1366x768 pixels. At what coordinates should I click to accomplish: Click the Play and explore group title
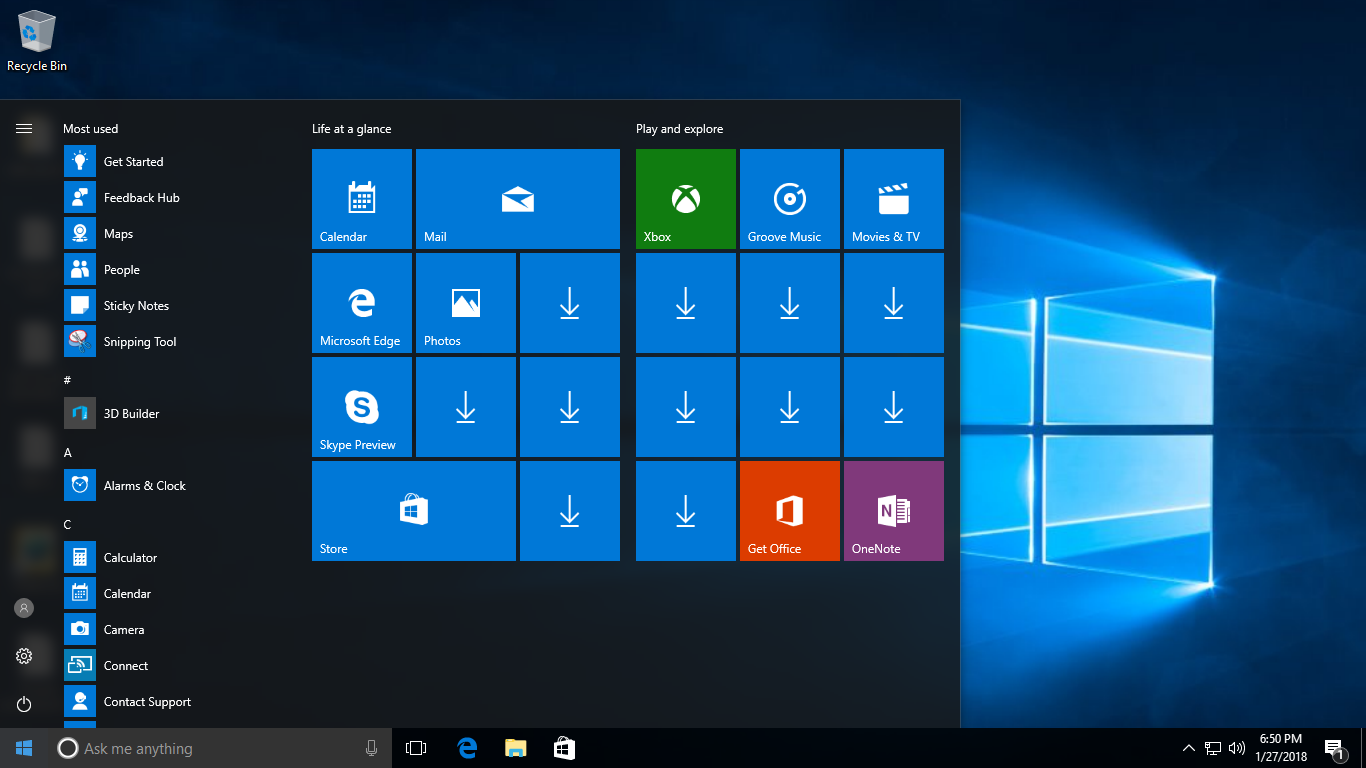pyautogui.click(x=679, y=129)
